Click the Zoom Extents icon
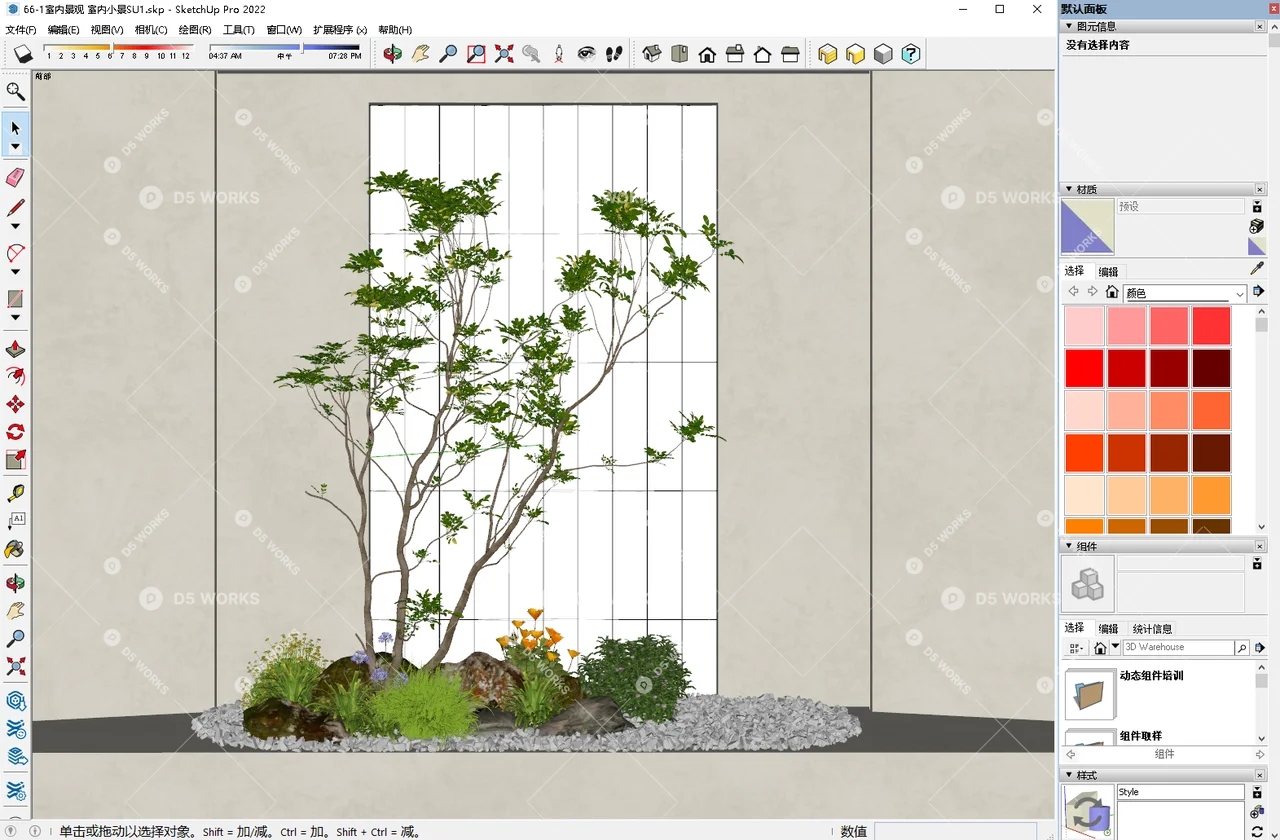Viewport: 1280px width, 840px height. tap(503, 53)
